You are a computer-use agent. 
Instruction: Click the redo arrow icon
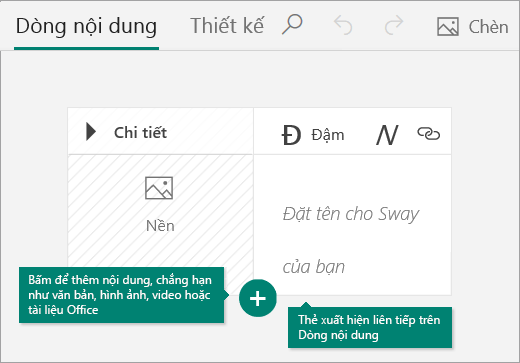pos(394,25)
